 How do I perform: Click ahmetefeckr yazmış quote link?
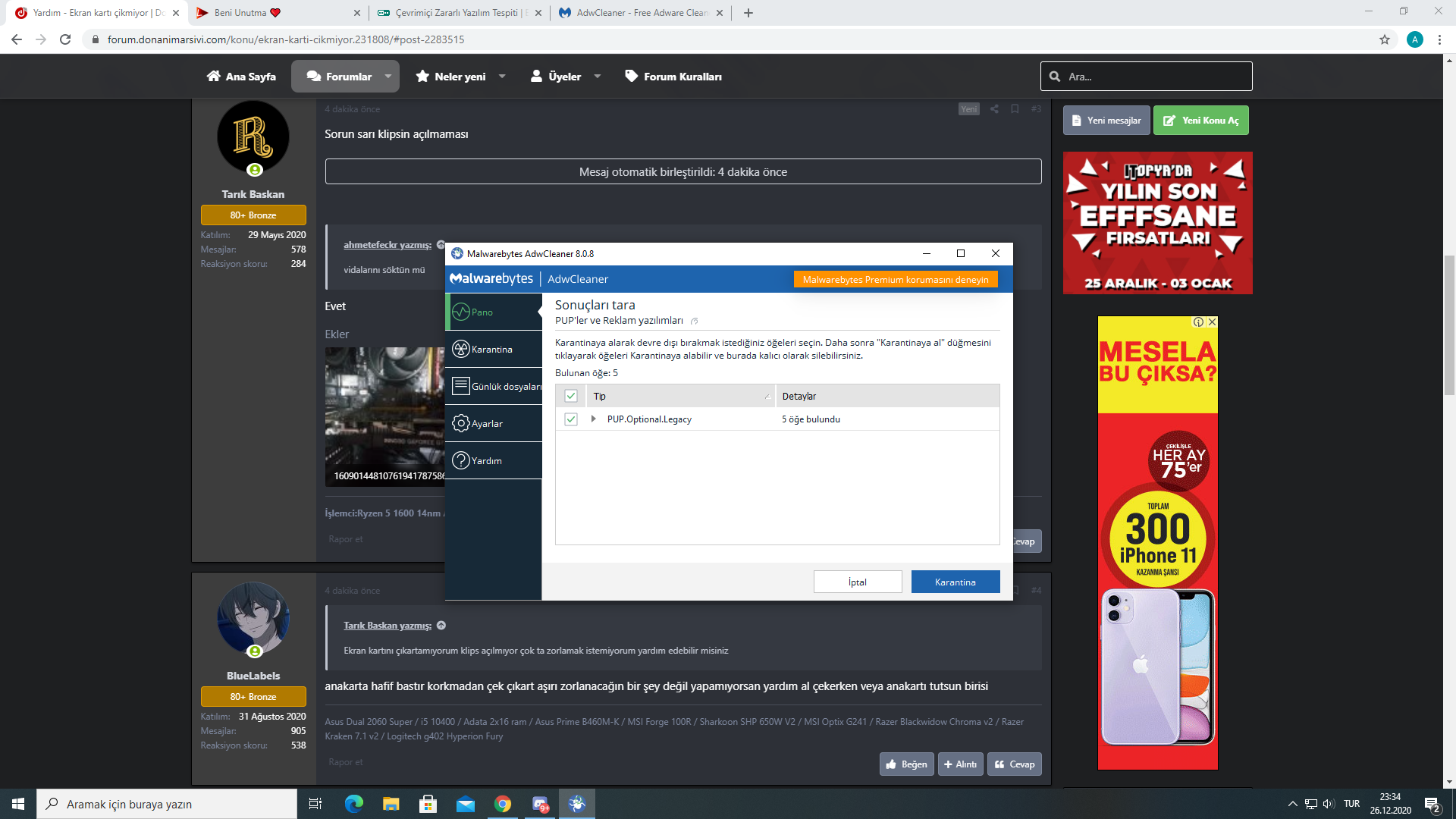[x=388, y=245]
